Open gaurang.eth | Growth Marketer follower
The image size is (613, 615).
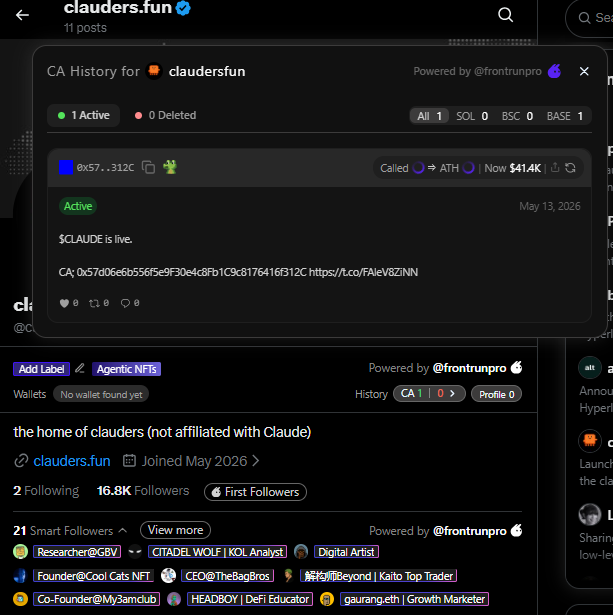[415, 599]
